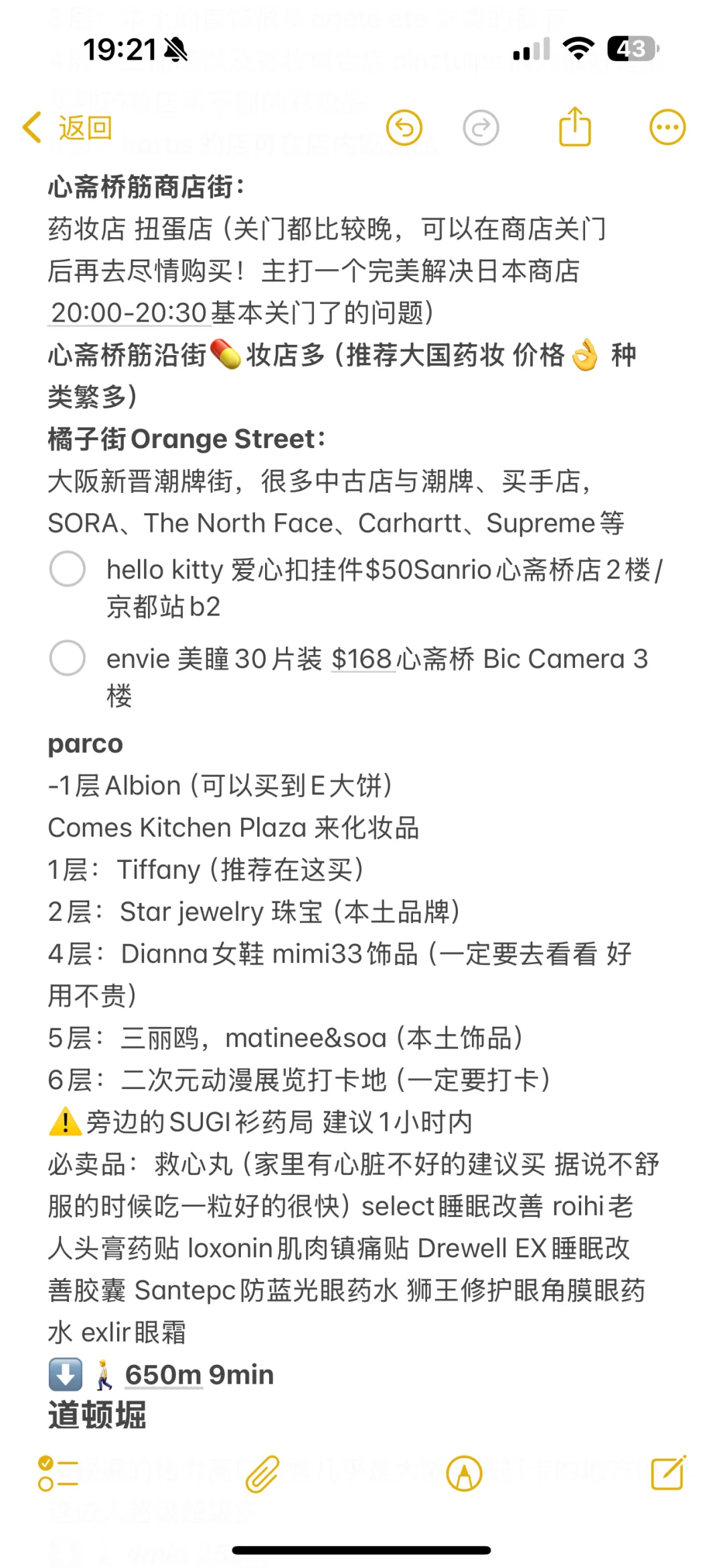The height and width of the screenshot is (1568, 723).
Task: Check the envie 美瞳 30片装 item
Action: tap(68, 658)
